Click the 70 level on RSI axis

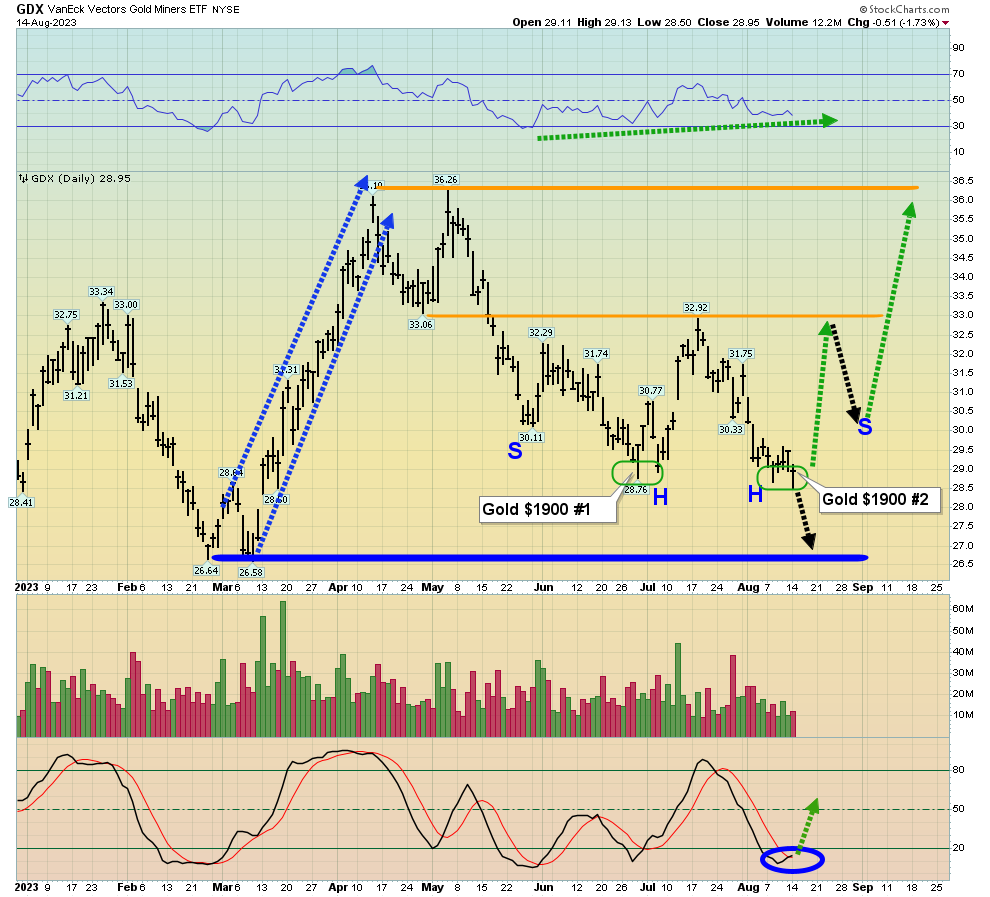tap(958, 74)
